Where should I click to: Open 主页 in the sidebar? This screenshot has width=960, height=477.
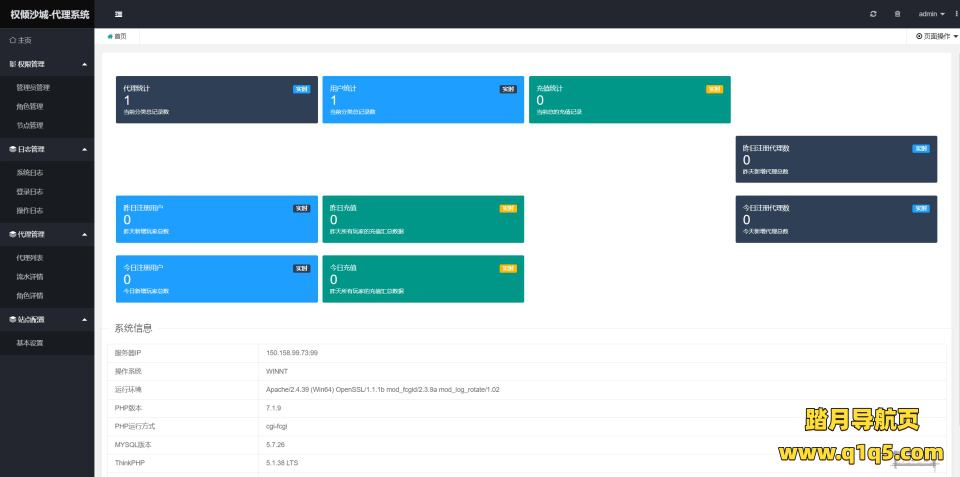tap(20, 40)
